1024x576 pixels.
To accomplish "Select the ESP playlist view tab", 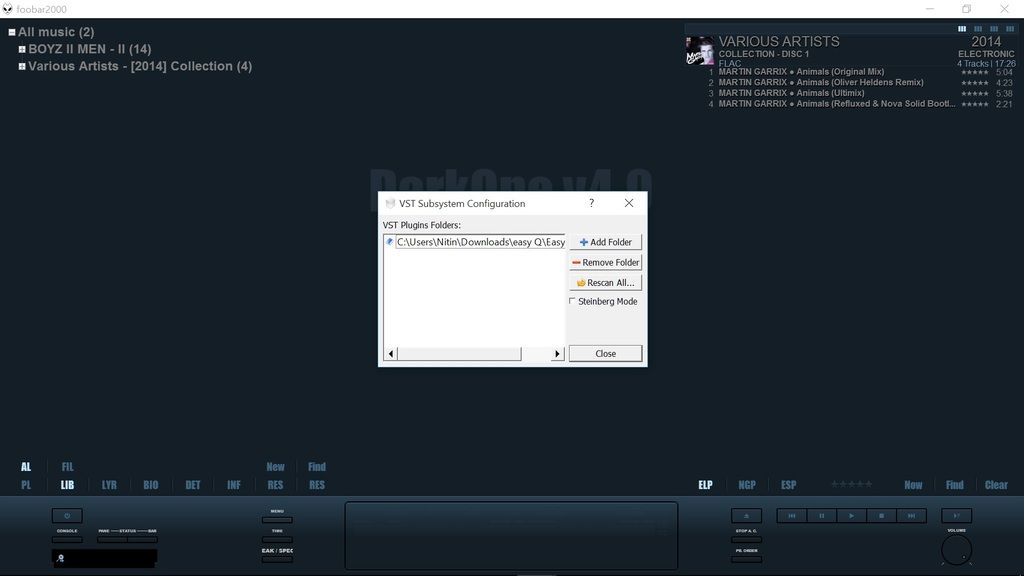I will coord(789,485).
